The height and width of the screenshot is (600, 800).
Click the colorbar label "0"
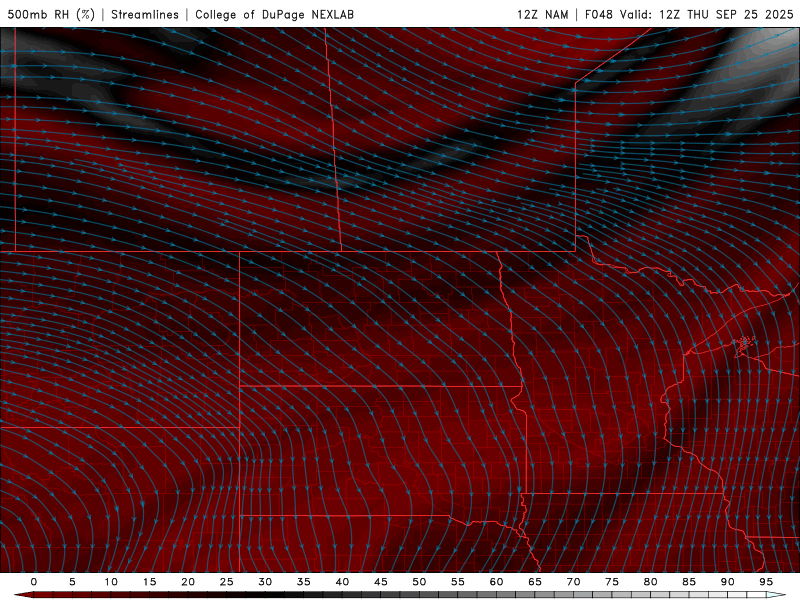[34, 582]
